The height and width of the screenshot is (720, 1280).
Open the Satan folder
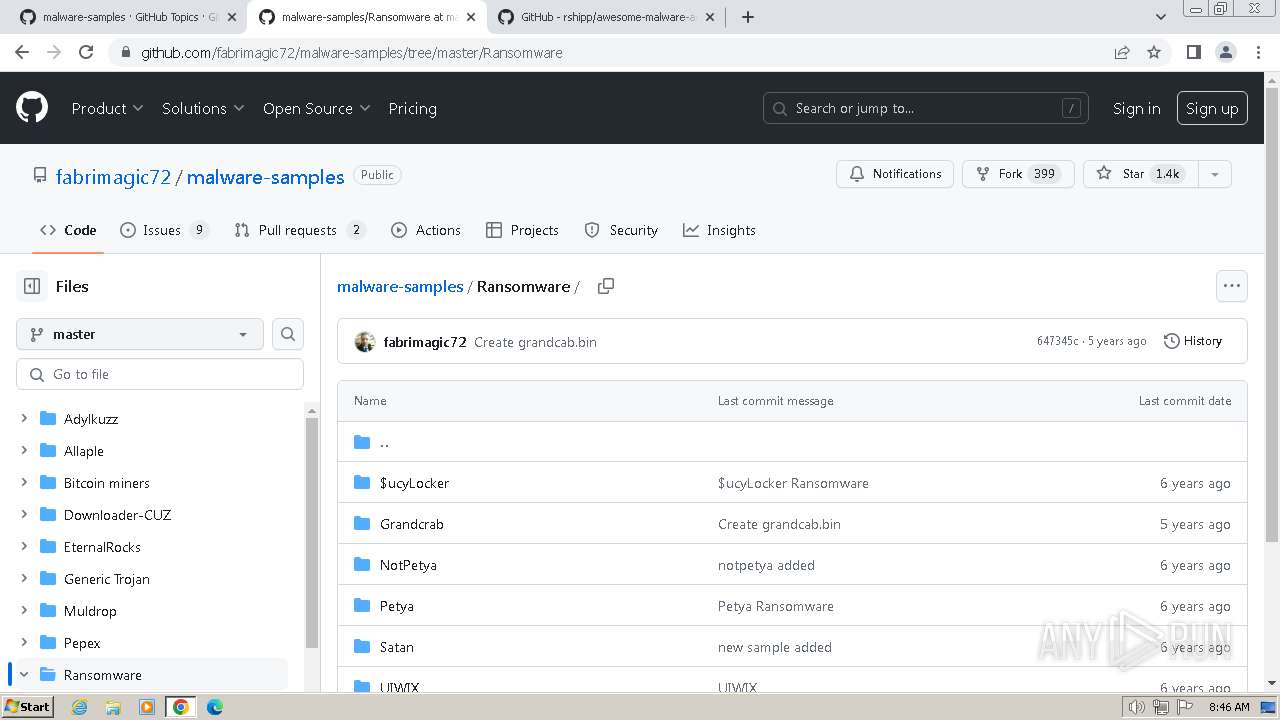[x=396, y=647]
